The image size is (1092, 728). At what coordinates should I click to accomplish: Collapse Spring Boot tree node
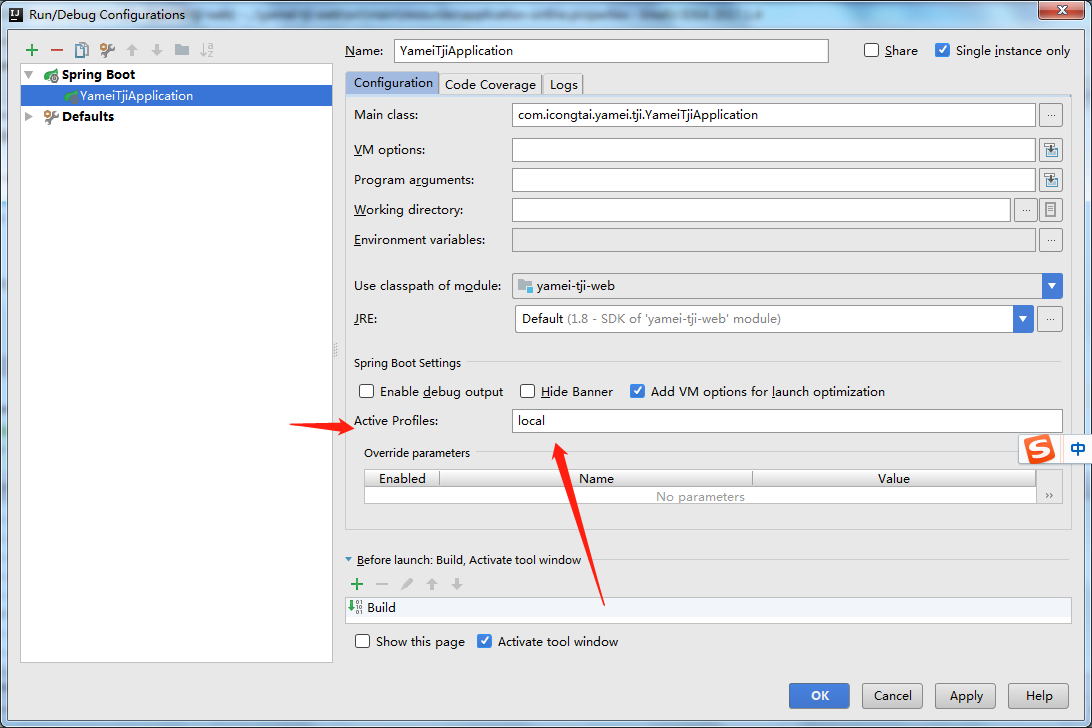29,75
